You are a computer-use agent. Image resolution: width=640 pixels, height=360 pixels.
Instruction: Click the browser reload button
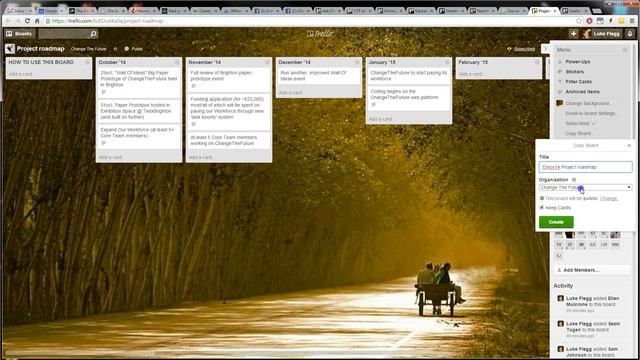pos(27,21)
